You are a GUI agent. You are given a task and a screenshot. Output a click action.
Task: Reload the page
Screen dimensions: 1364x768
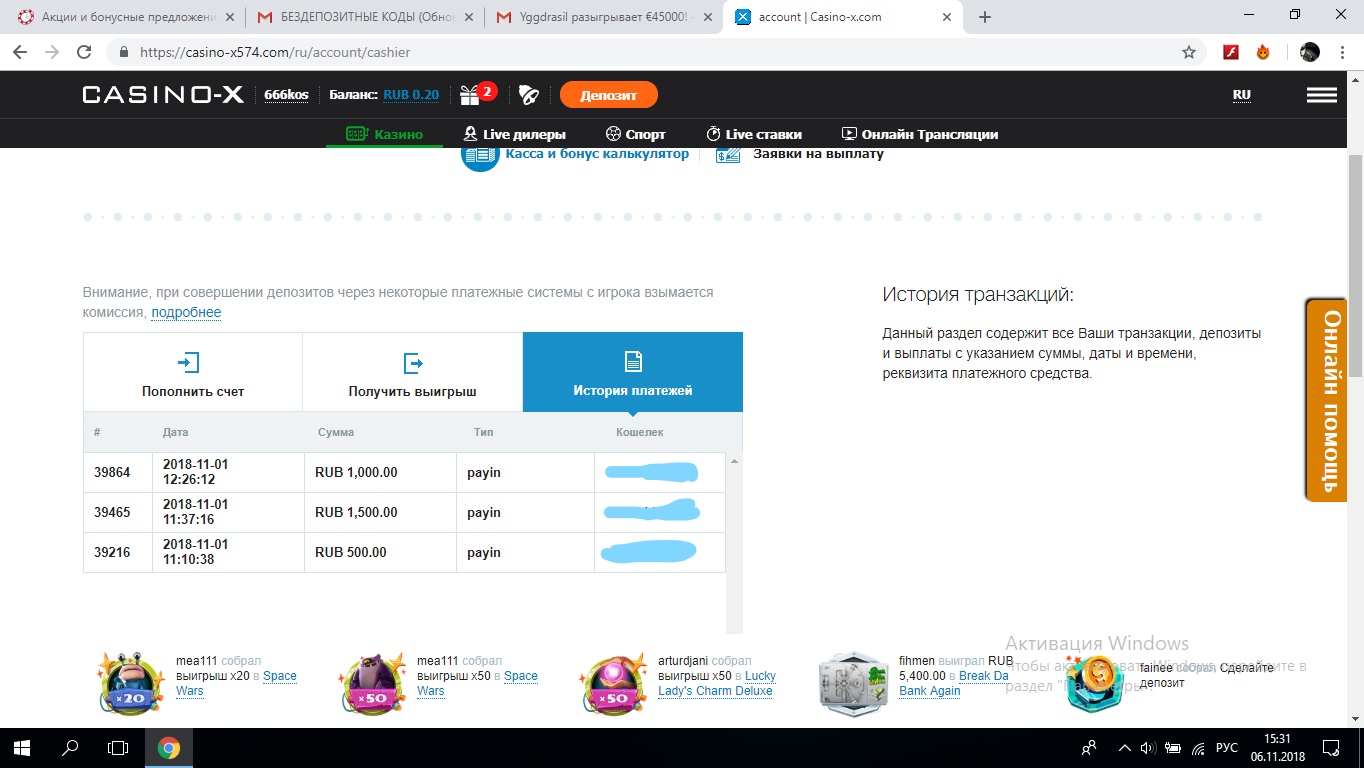pos(85,52)
